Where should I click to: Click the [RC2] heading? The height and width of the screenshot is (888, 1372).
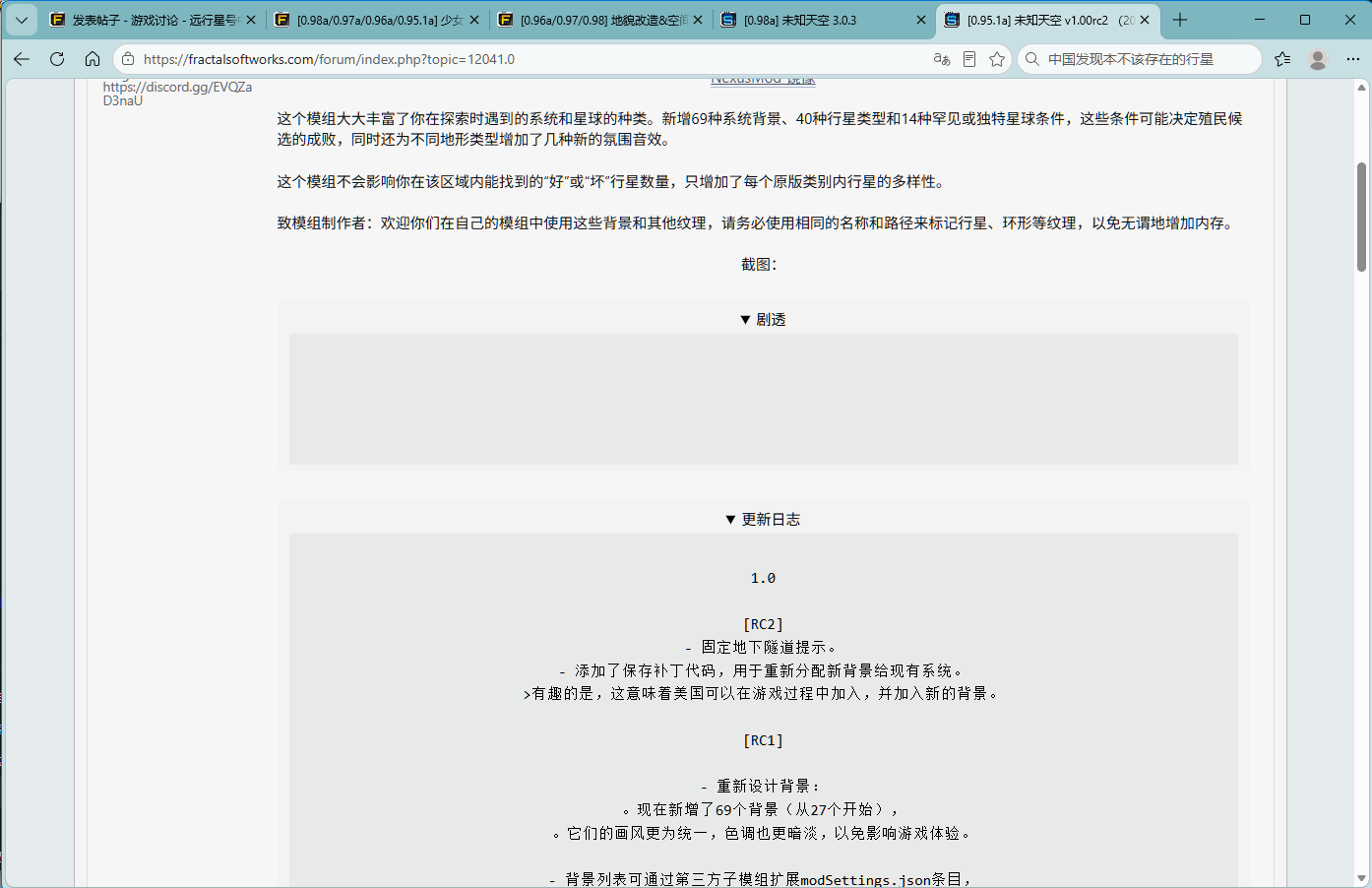pos(763,624)
